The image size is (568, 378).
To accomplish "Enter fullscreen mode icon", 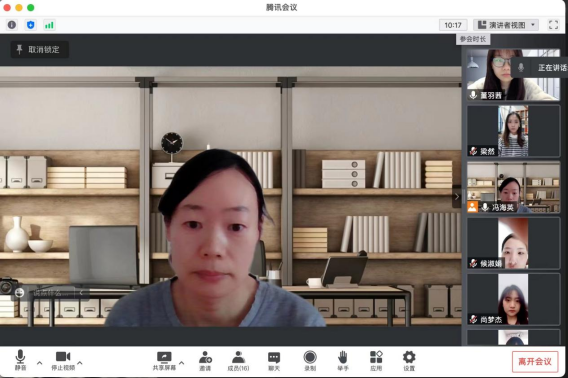I will point(553,25).
